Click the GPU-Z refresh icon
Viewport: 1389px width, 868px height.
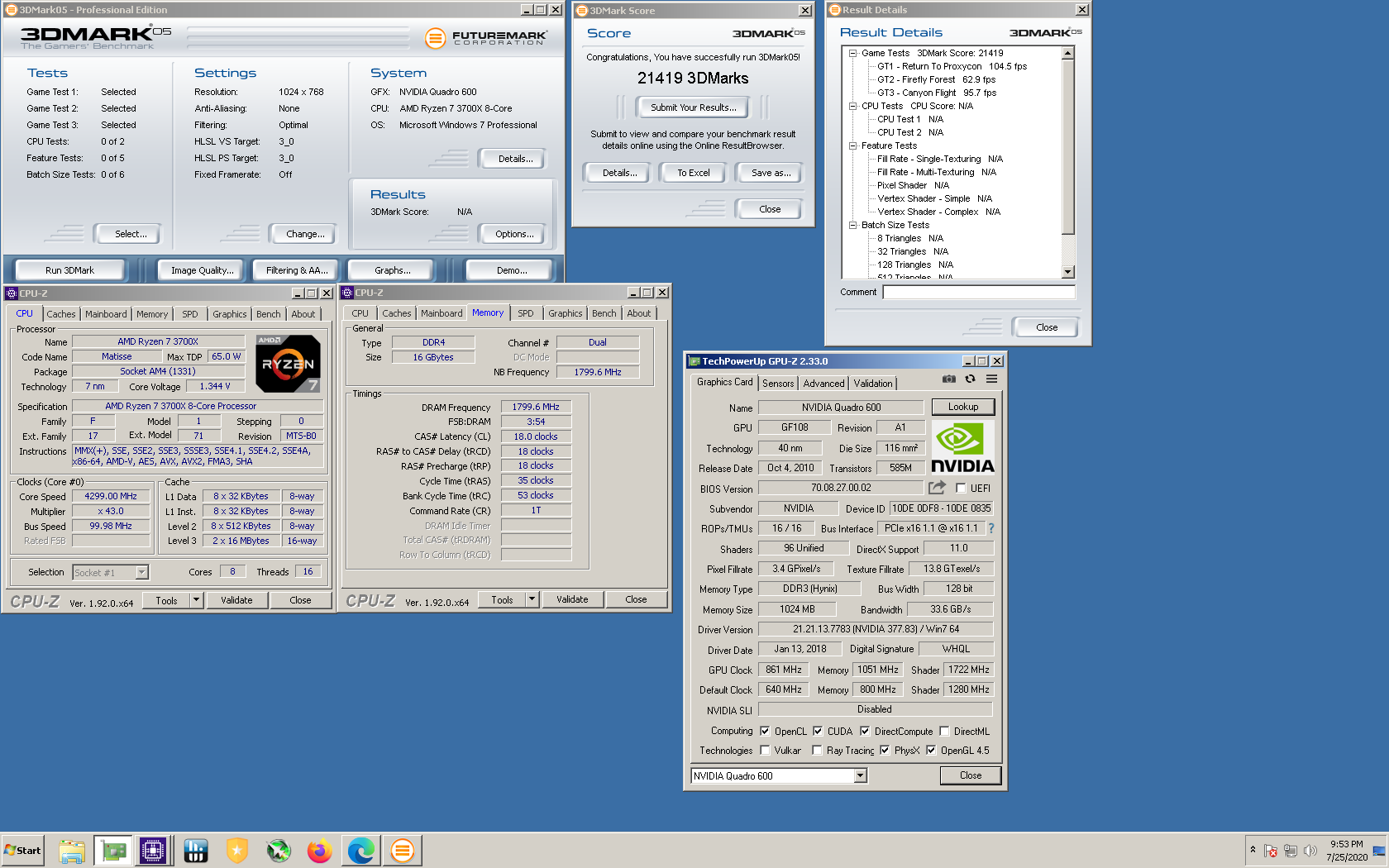pos(971,379)
